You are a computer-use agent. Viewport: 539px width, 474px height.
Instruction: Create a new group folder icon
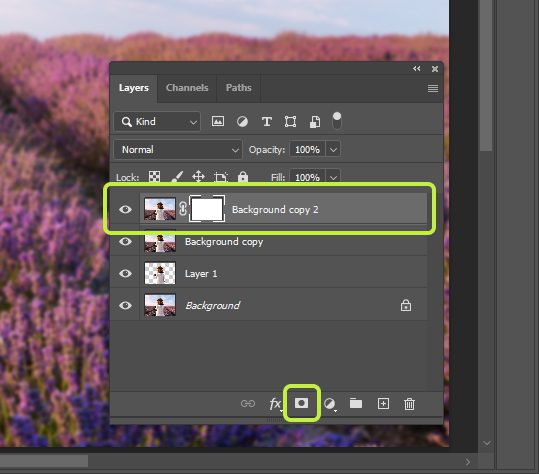click(356, 403)
